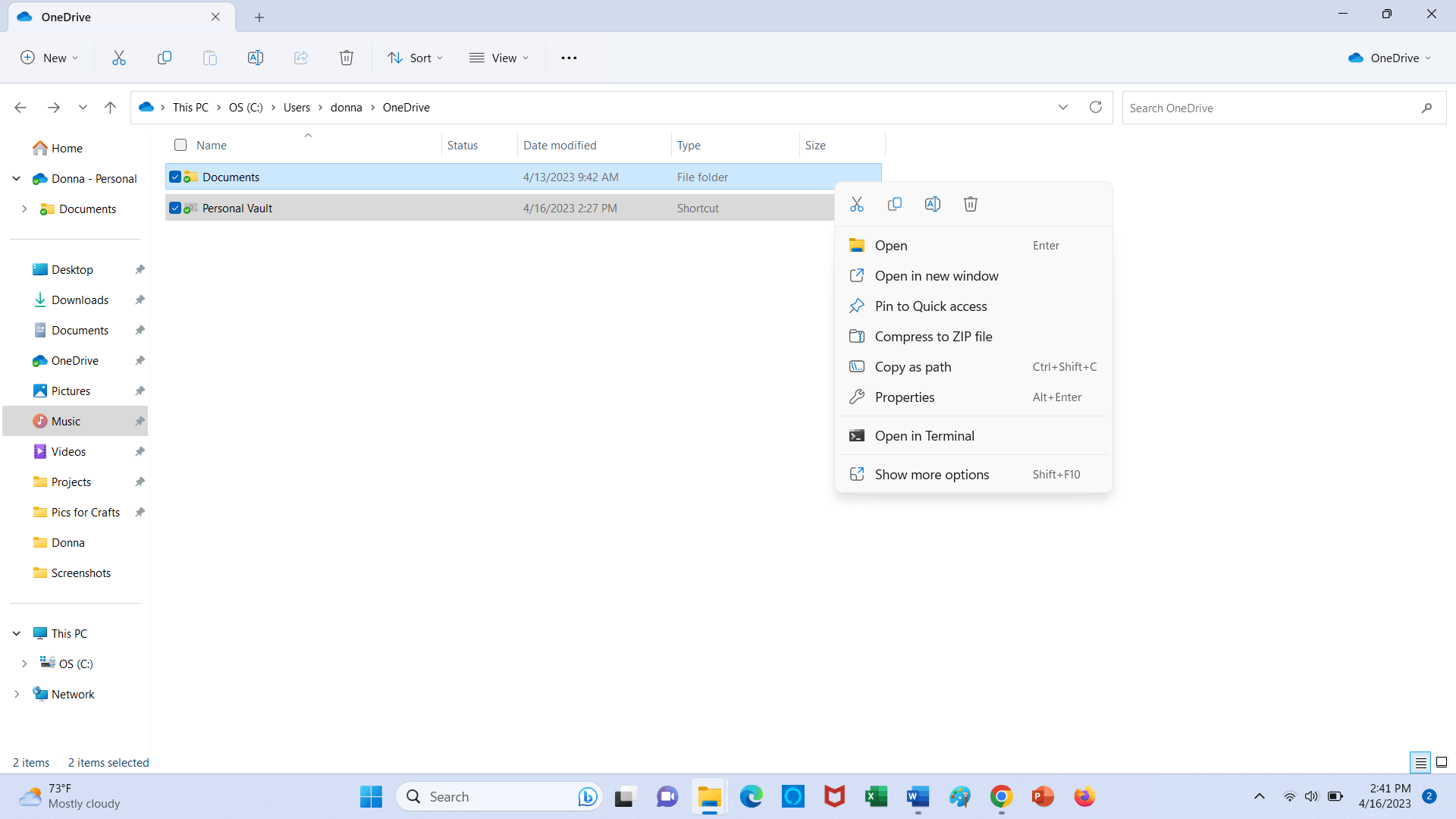Click the Copy icon in the toolbar
Screen dimensions: 1456x819
164,58
